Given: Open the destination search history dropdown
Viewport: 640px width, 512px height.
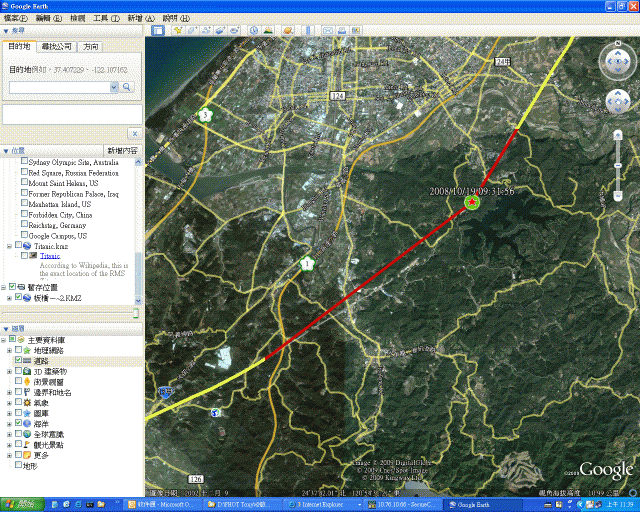Looking at the screenshot, I should [x=114, y=87].
